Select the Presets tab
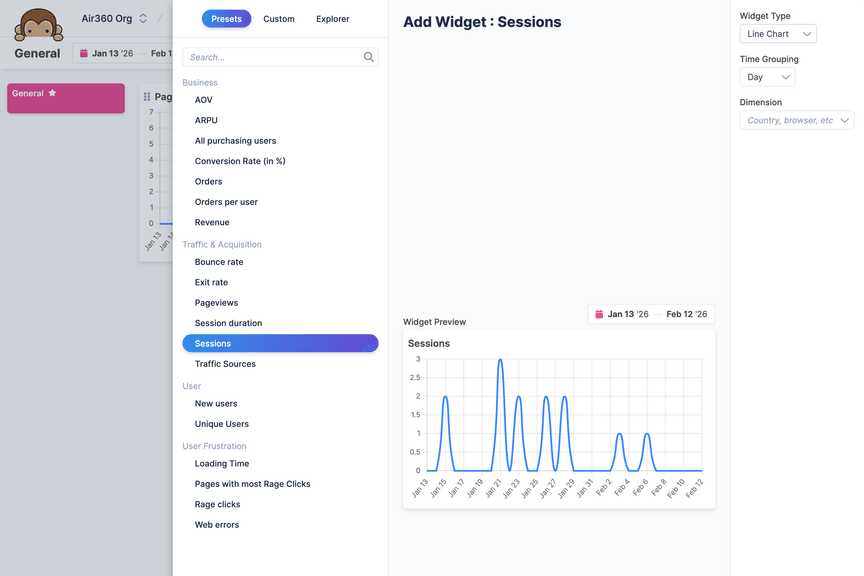Viewport: 864px width, 576px height. pyautogui.click(x=226, y=19)
